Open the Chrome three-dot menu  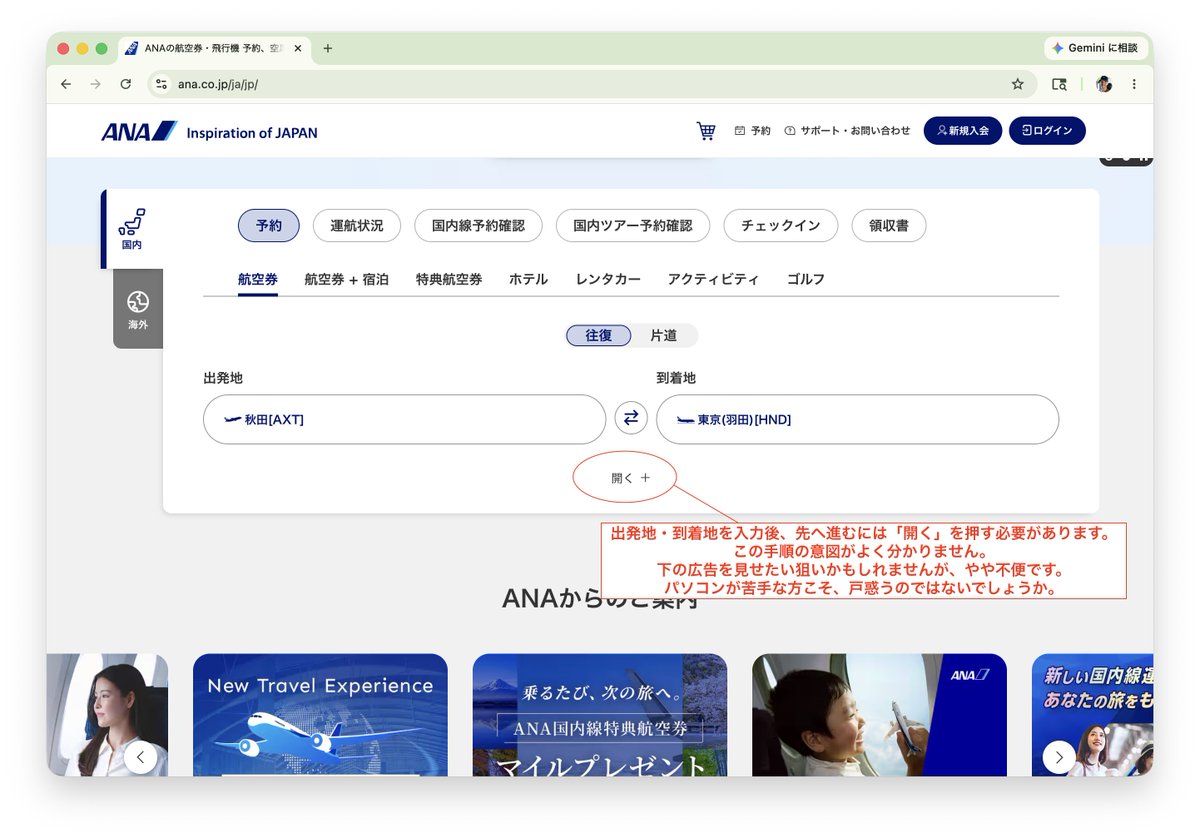click(1134, 84)
